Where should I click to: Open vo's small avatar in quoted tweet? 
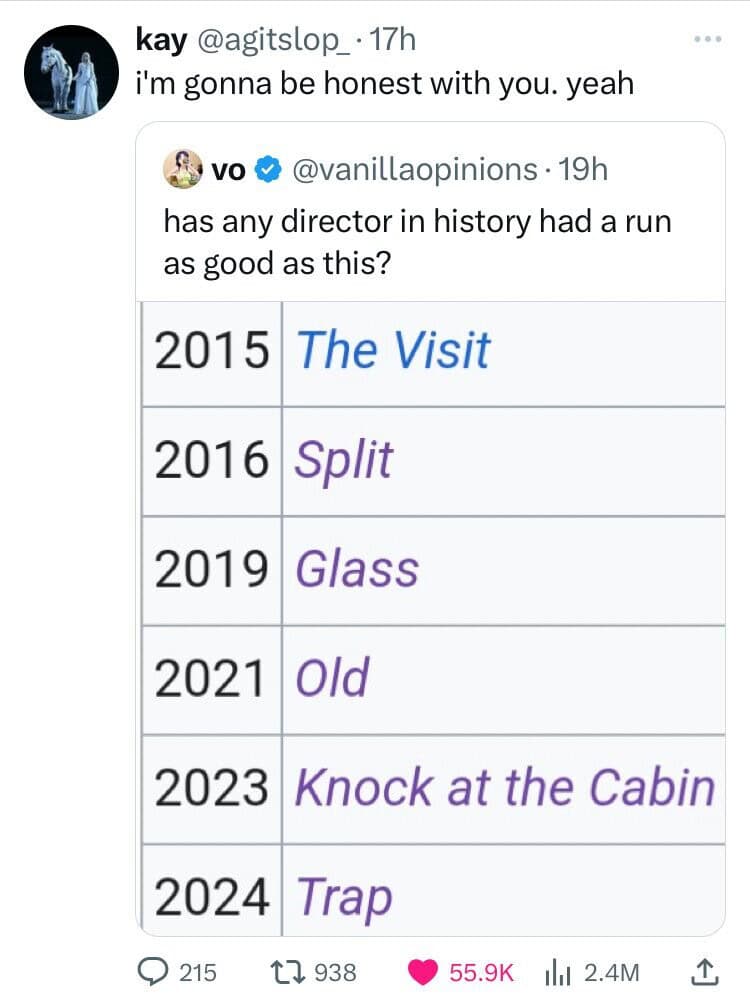[182, 170]
